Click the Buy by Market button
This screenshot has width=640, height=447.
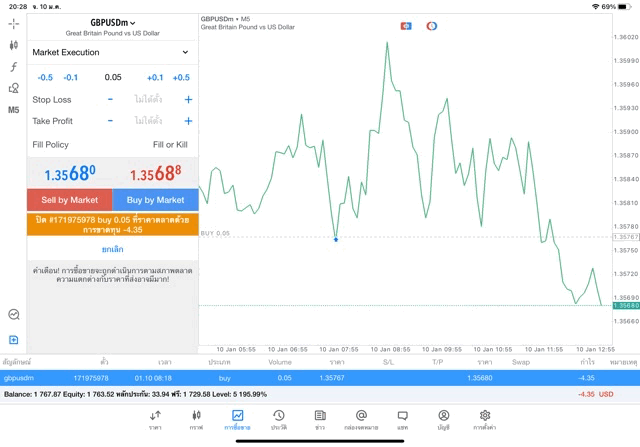coord(155,200)
